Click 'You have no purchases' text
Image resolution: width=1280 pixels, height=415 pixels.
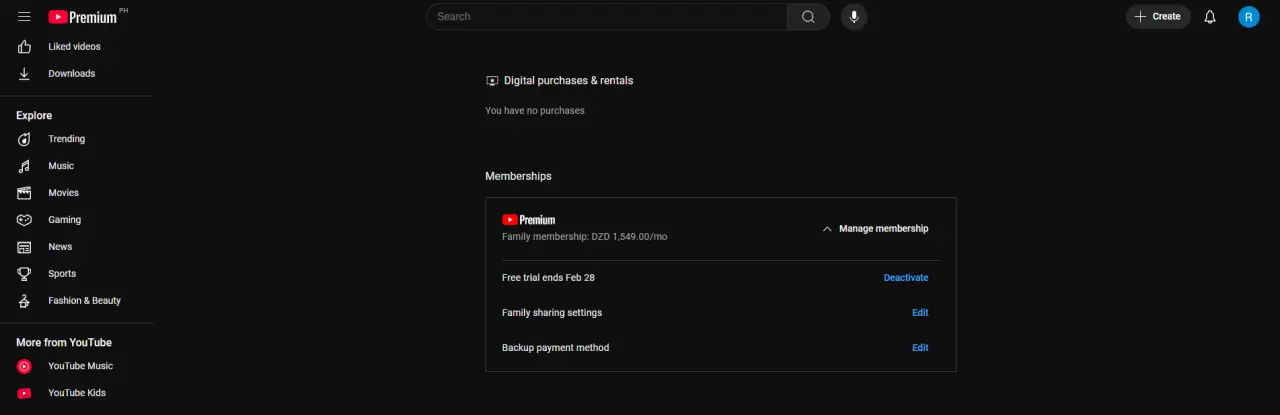535,111
